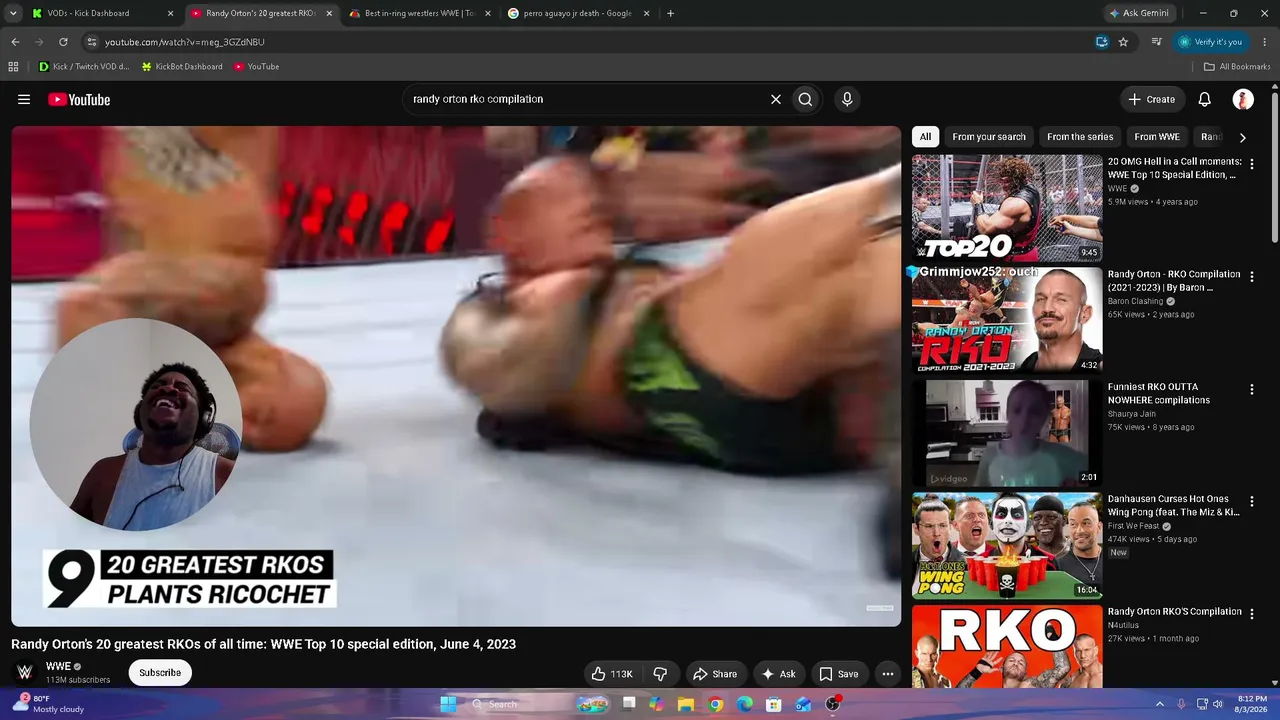
Task: Click the WWE channel name under the video
Action: tap(58, 666)
